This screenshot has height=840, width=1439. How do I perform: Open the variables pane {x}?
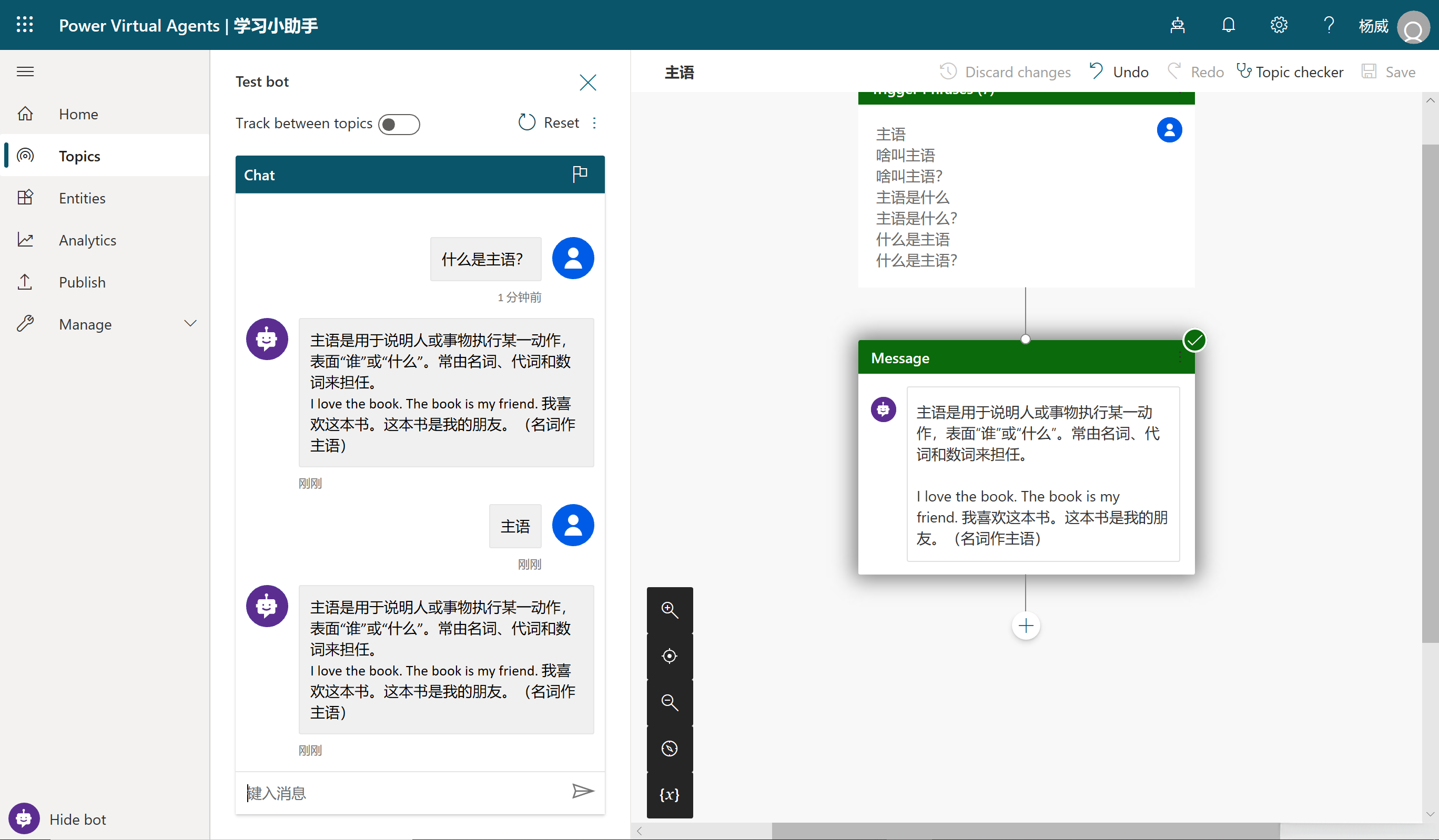[x=669, y=795]
